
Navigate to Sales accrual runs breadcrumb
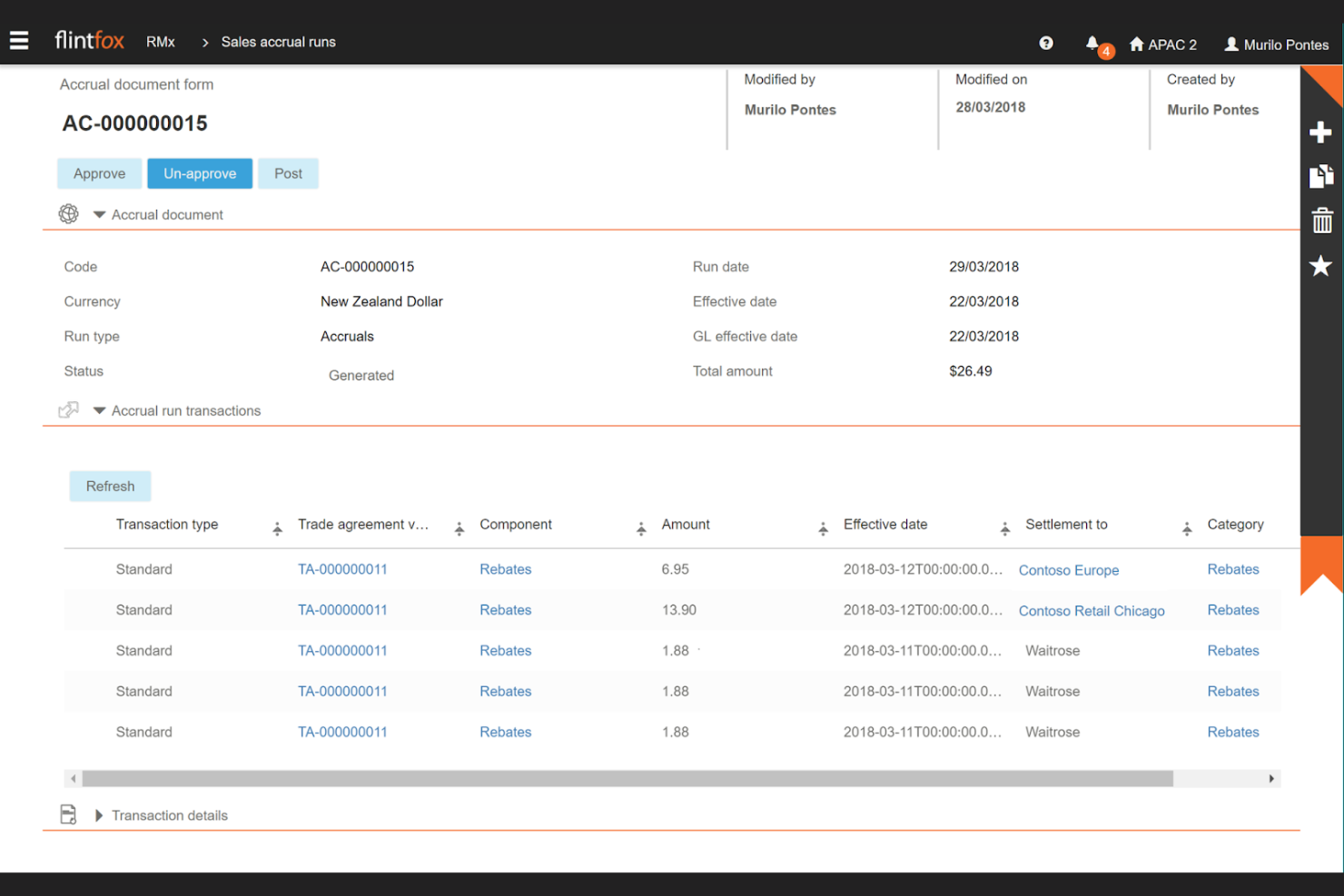click(278, 42)
